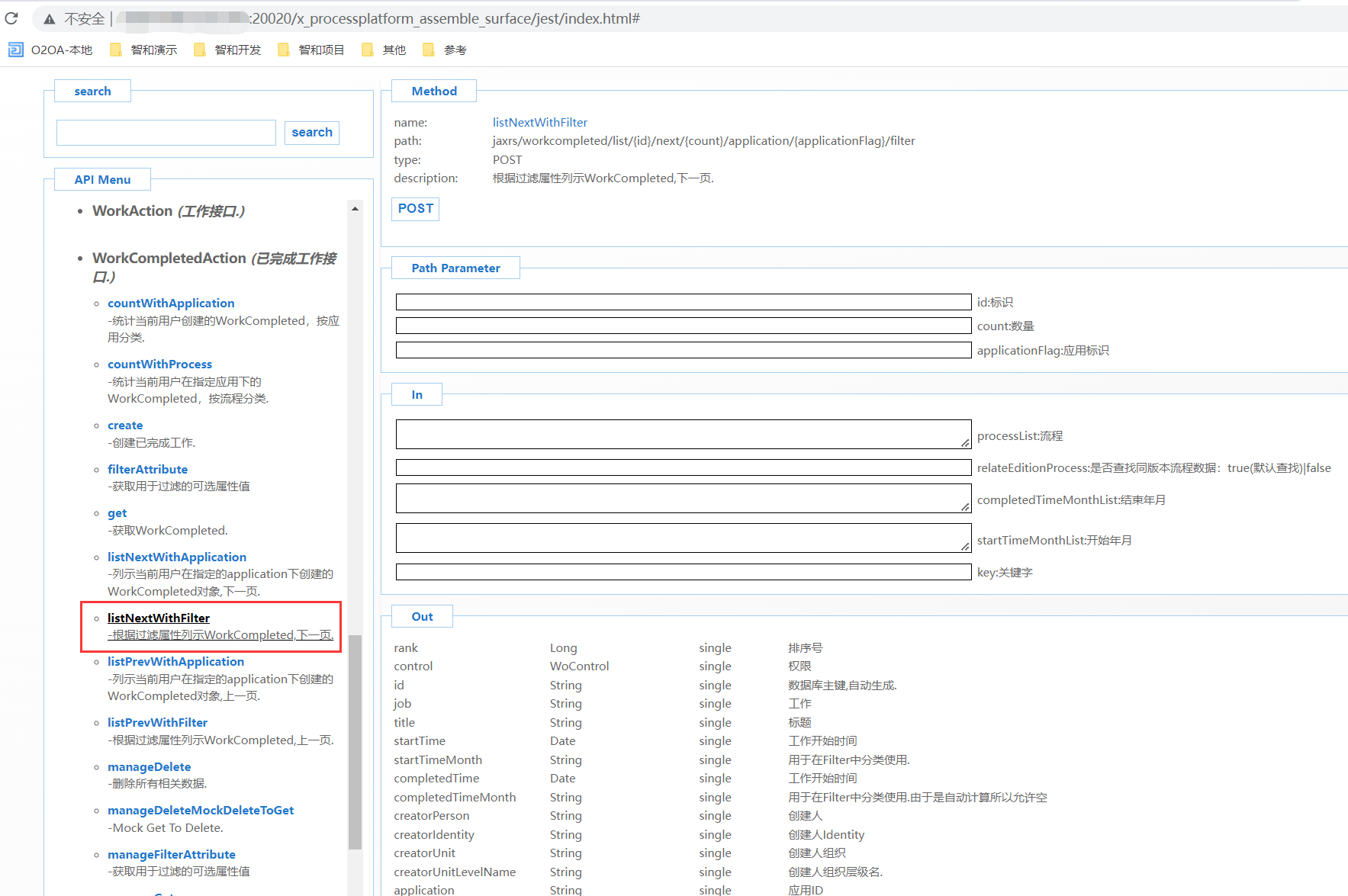Image resolution: width=1348 pixels, height=896 pixels.
Task: Click the API menu scroll-up arrow
Action: pos(355,209)
